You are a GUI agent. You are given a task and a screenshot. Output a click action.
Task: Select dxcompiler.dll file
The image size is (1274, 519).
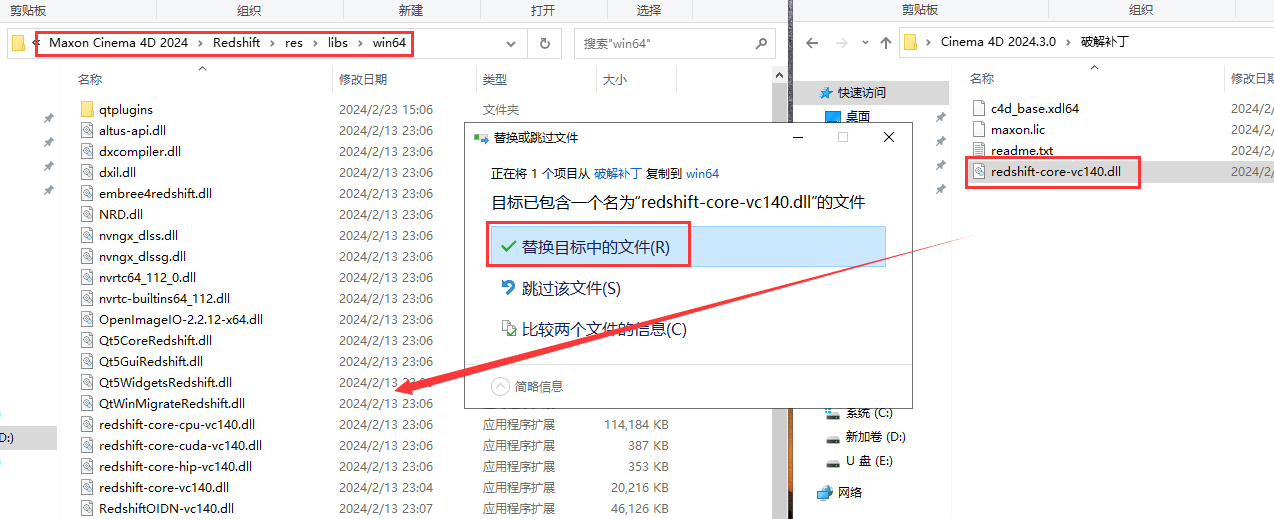[x=140, y=152]
